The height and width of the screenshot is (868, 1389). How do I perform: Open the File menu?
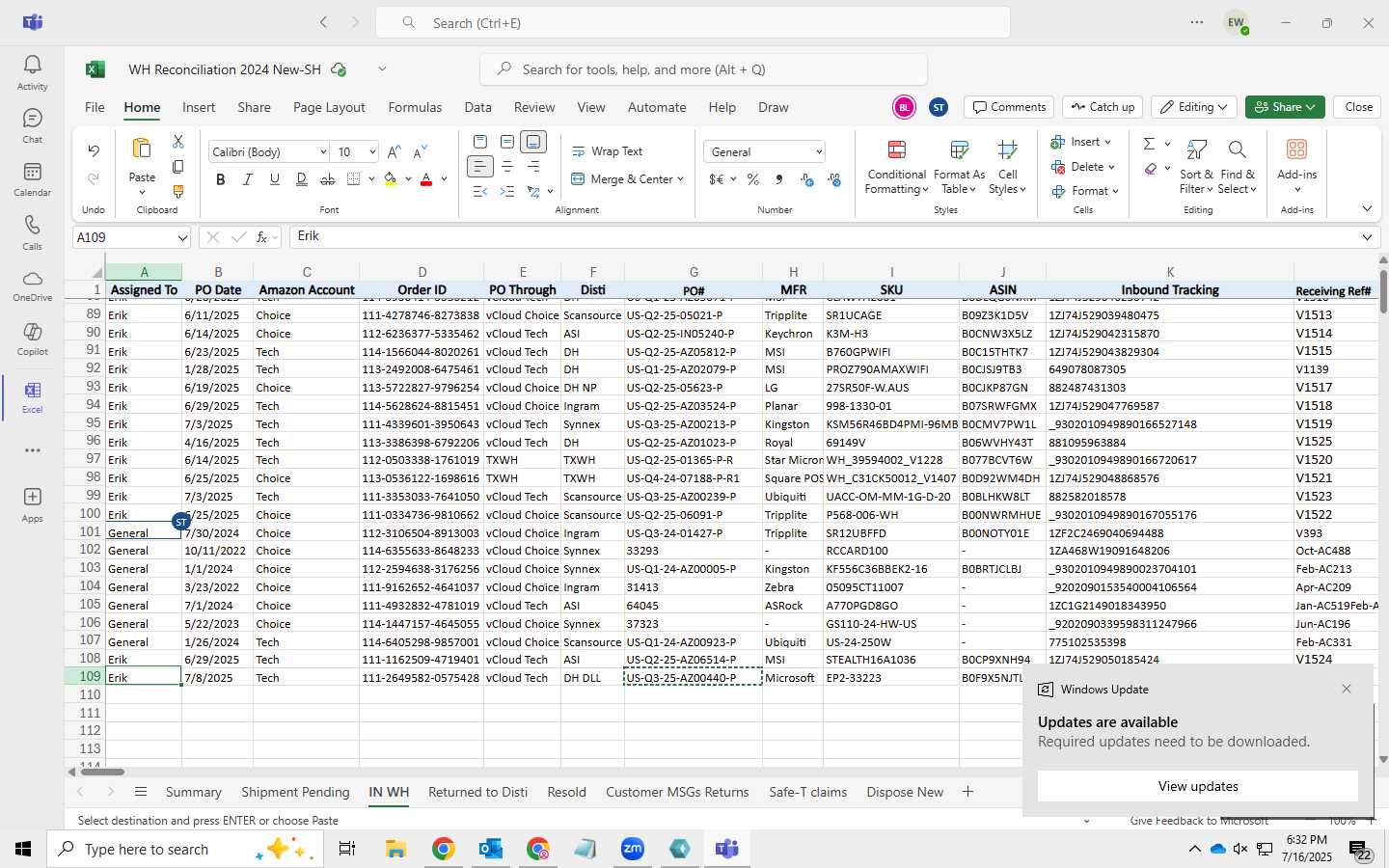95,107
